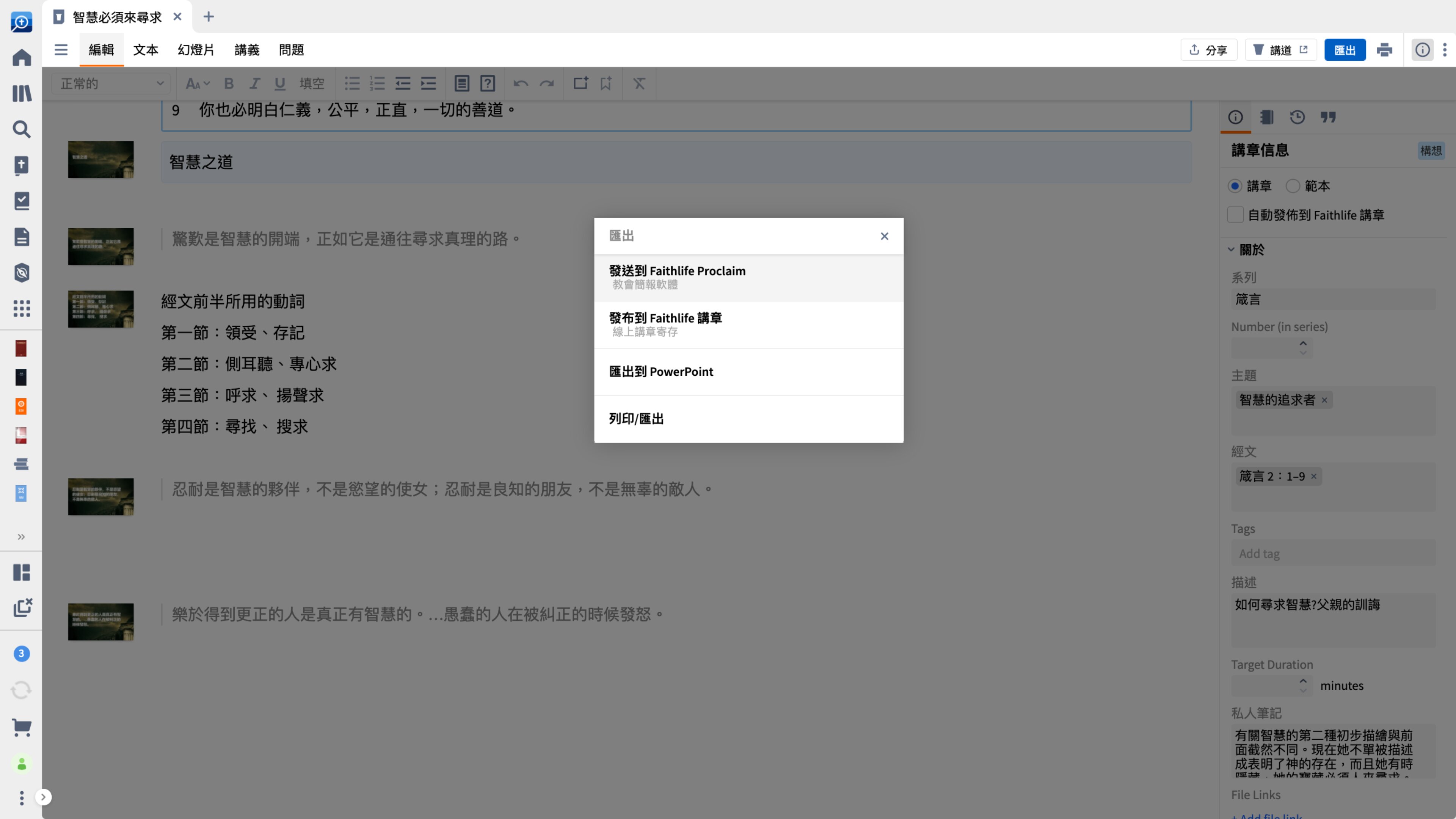
Task: Open the user account avatar icon
Action: [22, 764]
